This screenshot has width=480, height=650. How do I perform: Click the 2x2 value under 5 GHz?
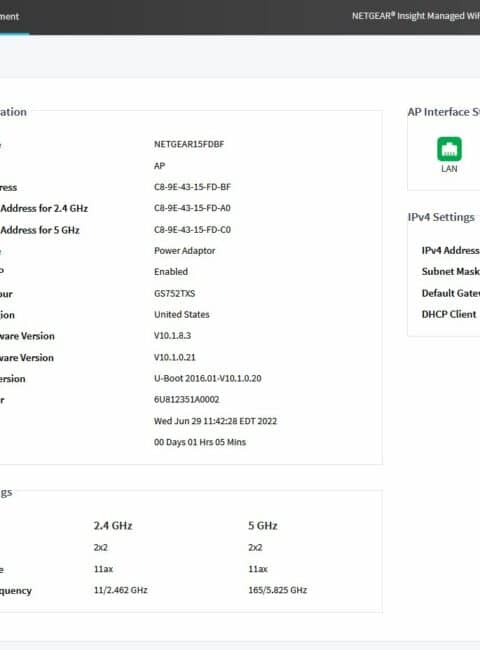click(255, 548)
